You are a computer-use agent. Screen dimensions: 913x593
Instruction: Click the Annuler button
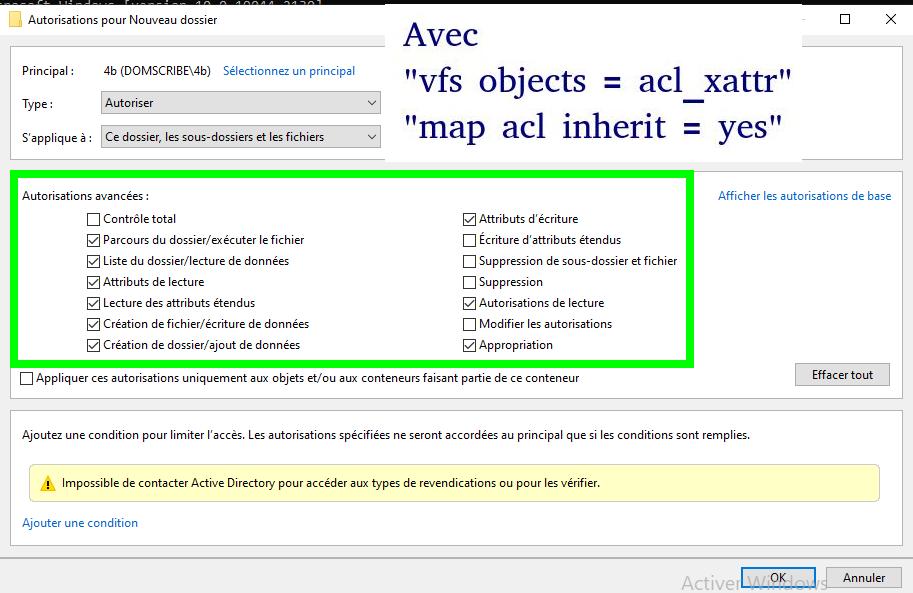pyautogui.click(x=863, y=578)
